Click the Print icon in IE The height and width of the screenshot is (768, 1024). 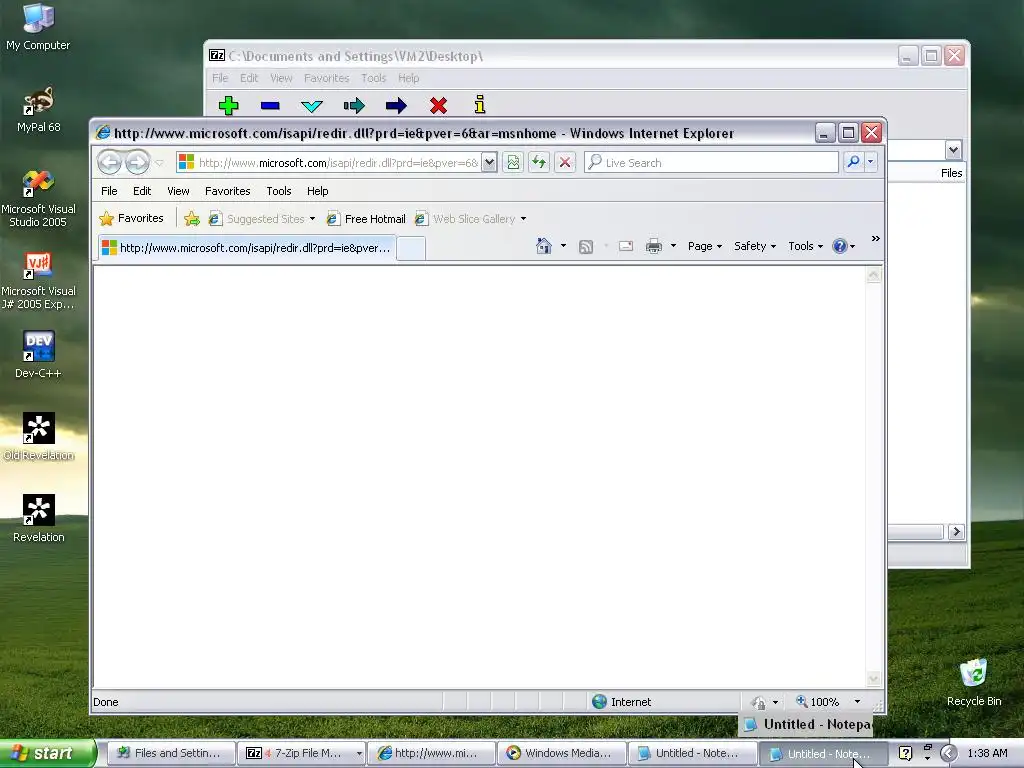654,246
